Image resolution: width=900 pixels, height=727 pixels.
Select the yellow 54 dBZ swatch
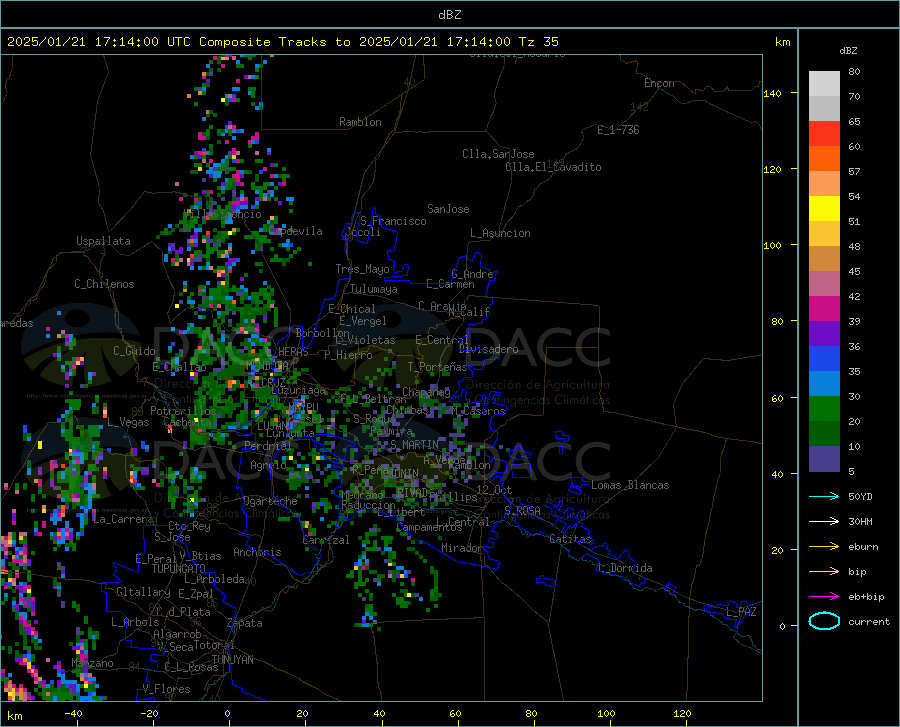[x=824, y=209]
